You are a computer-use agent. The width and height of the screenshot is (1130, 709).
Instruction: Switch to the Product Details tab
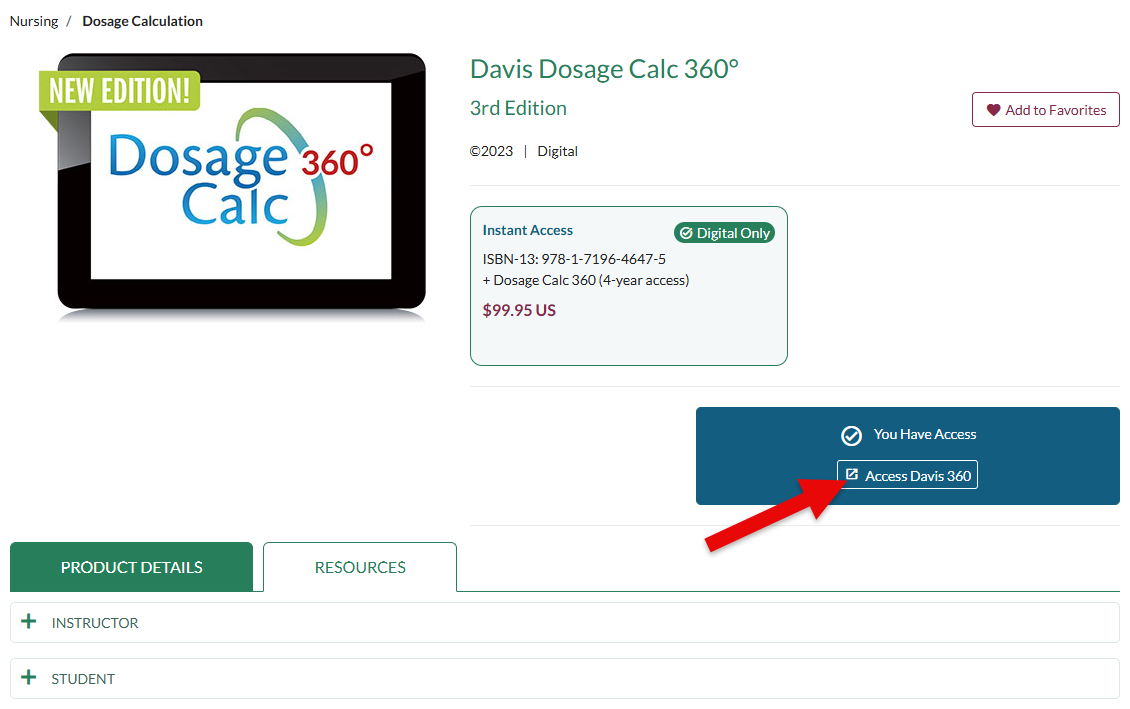click(131, 567)
